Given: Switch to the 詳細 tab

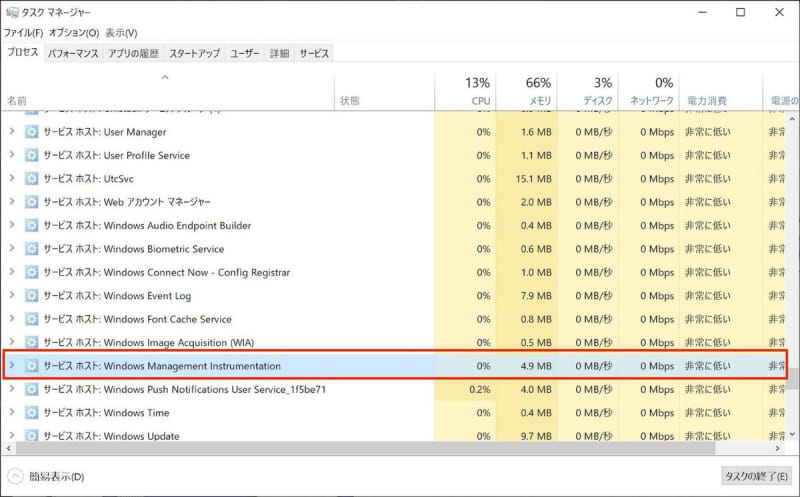Looking at the screenshot, I should 280,53.
